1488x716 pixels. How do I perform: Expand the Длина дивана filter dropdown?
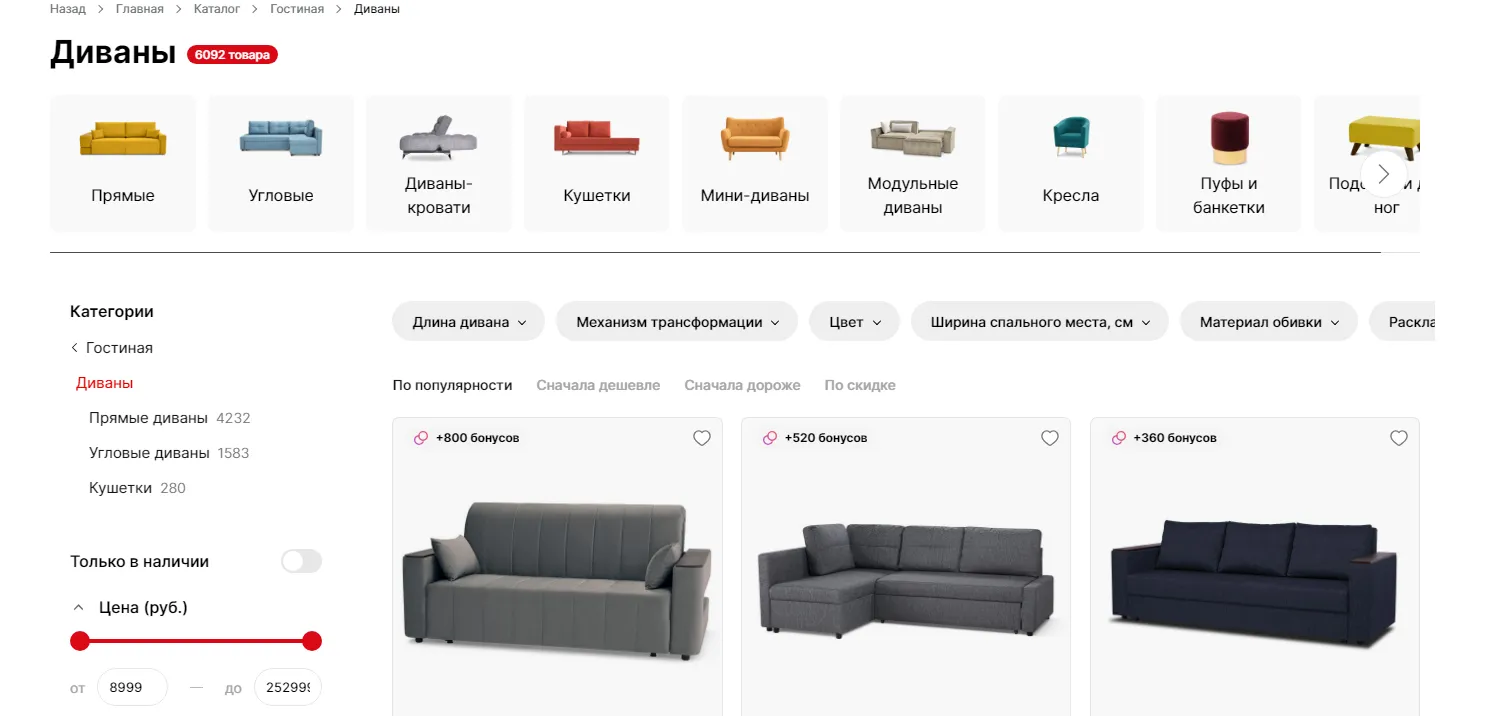coord(468,322)
